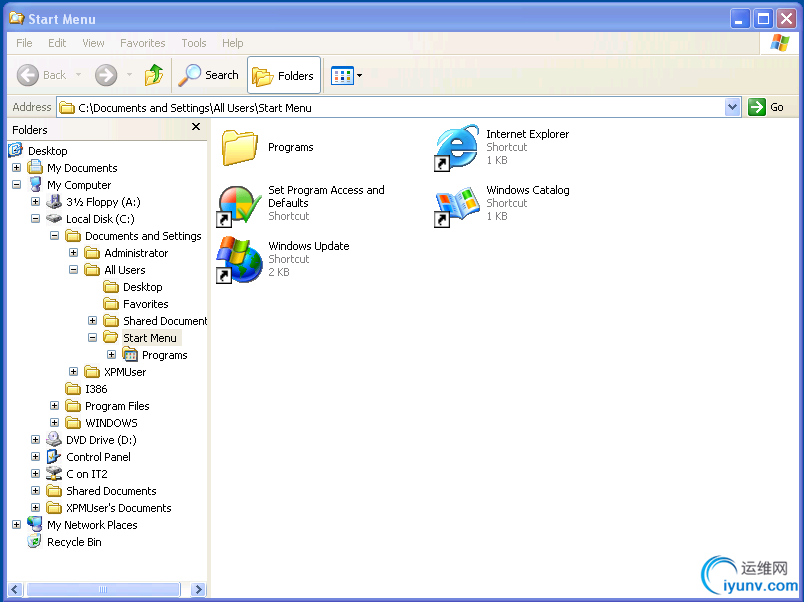Select the Programs folder icon in file view
The width and height of the screenshot is (804, 602).
click(x=239, y=147)
